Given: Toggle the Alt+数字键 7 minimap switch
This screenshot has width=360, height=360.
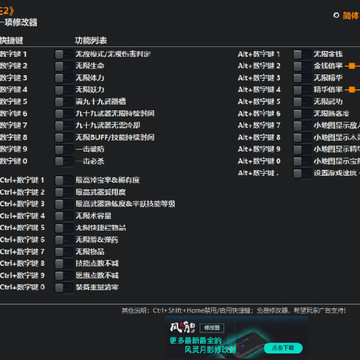Looking at the screenshot, I should pyautogui.click(x=302, y=126).
